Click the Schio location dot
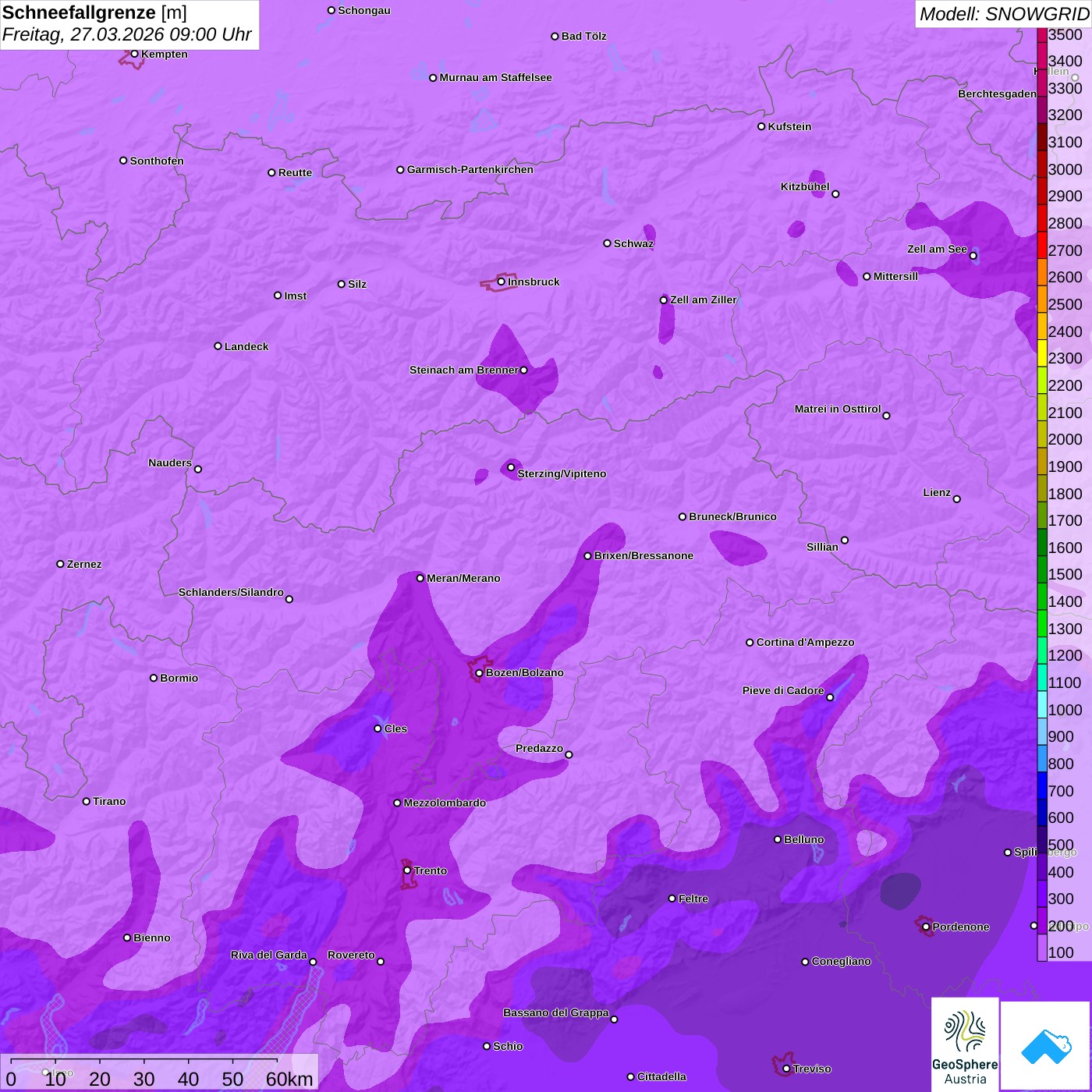 click(487, 1046)
